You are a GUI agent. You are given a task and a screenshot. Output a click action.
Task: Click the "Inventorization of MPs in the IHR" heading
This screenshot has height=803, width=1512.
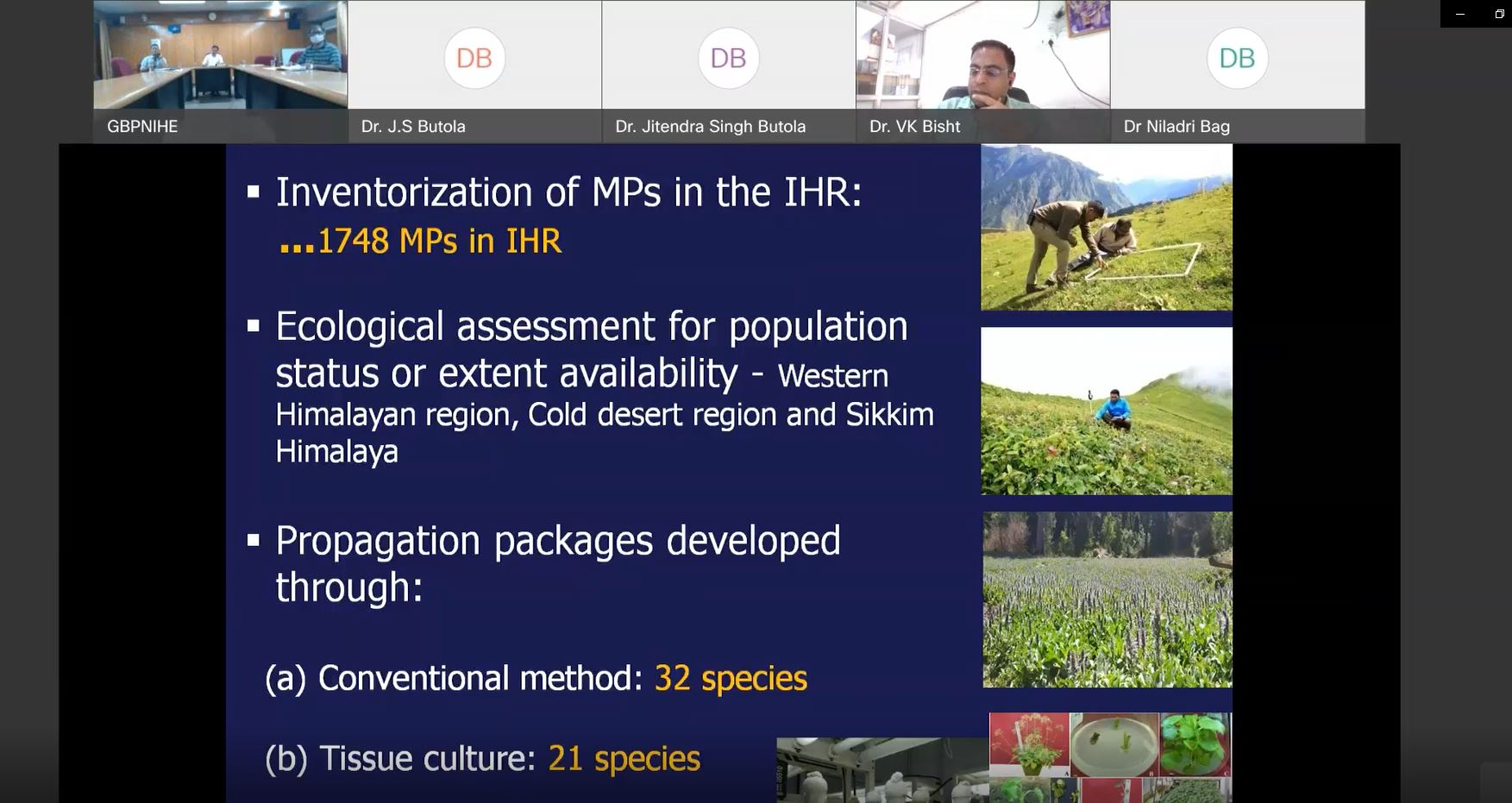pos(568,192)
